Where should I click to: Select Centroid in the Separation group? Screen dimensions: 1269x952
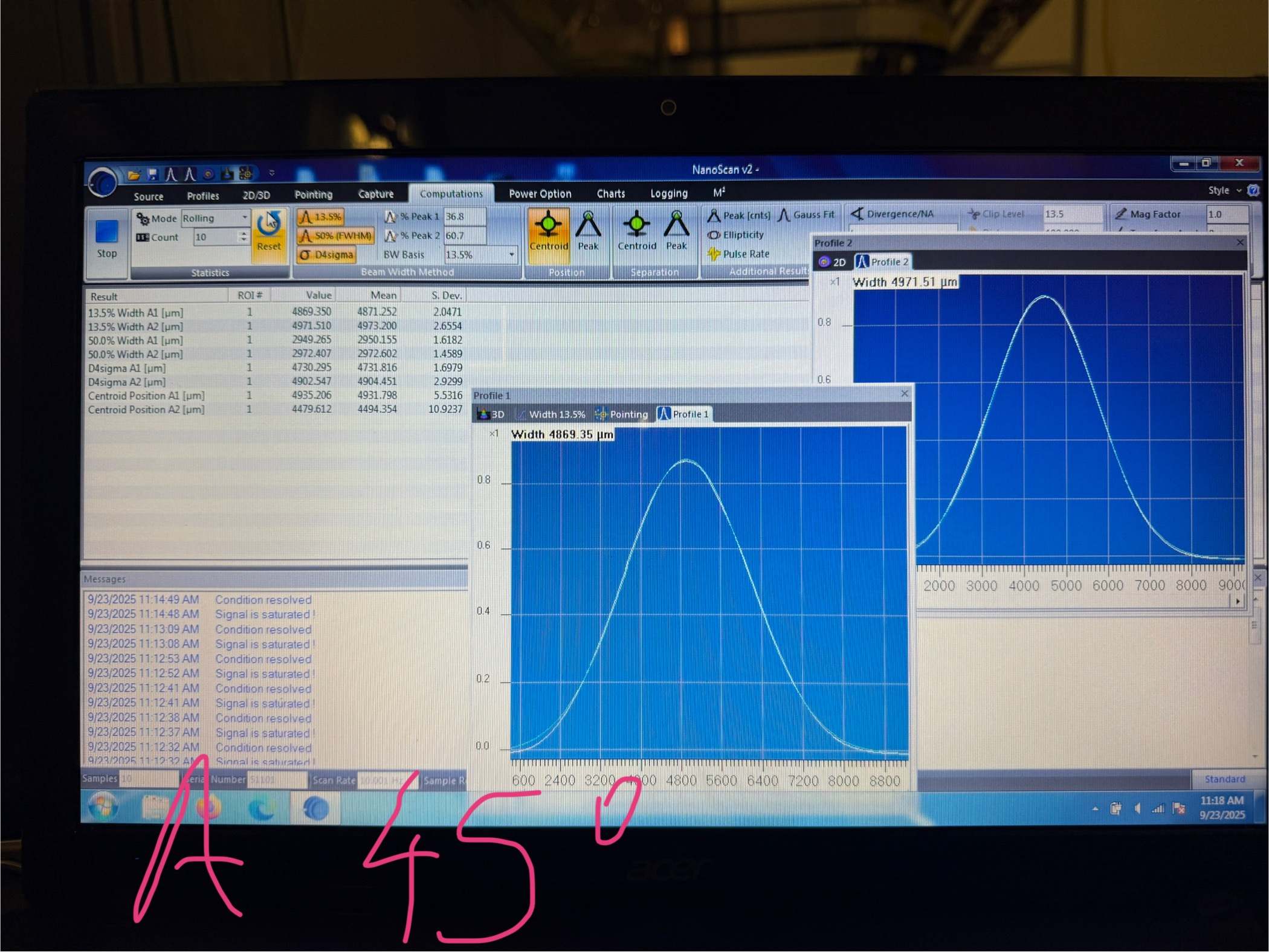pyautogui.click(x=636, y=231)
